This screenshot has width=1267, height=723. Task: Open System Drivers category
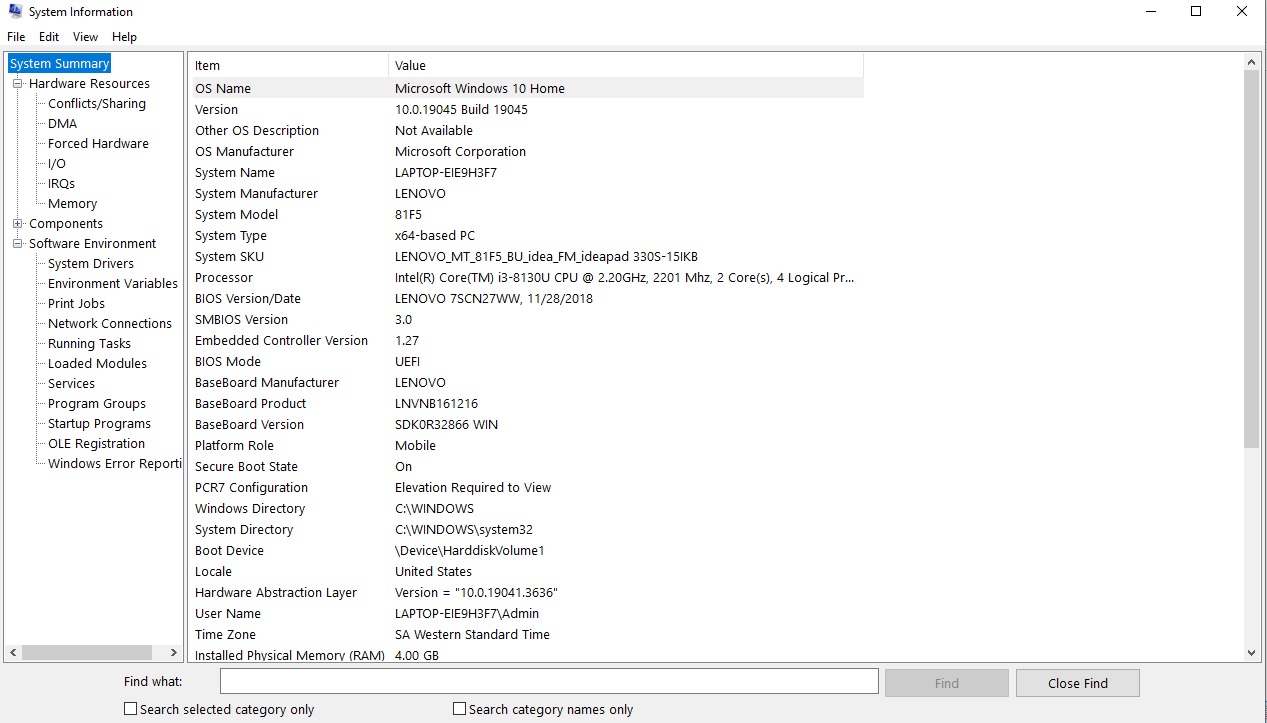click(x=91, y=264)
